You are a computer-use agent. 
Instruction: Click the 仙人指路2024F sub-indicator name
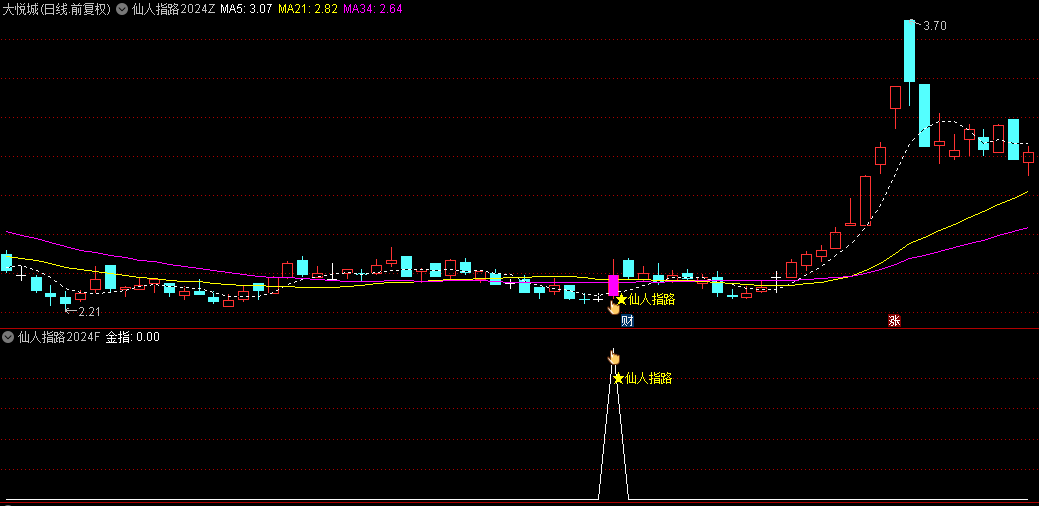tap(59, 337)
